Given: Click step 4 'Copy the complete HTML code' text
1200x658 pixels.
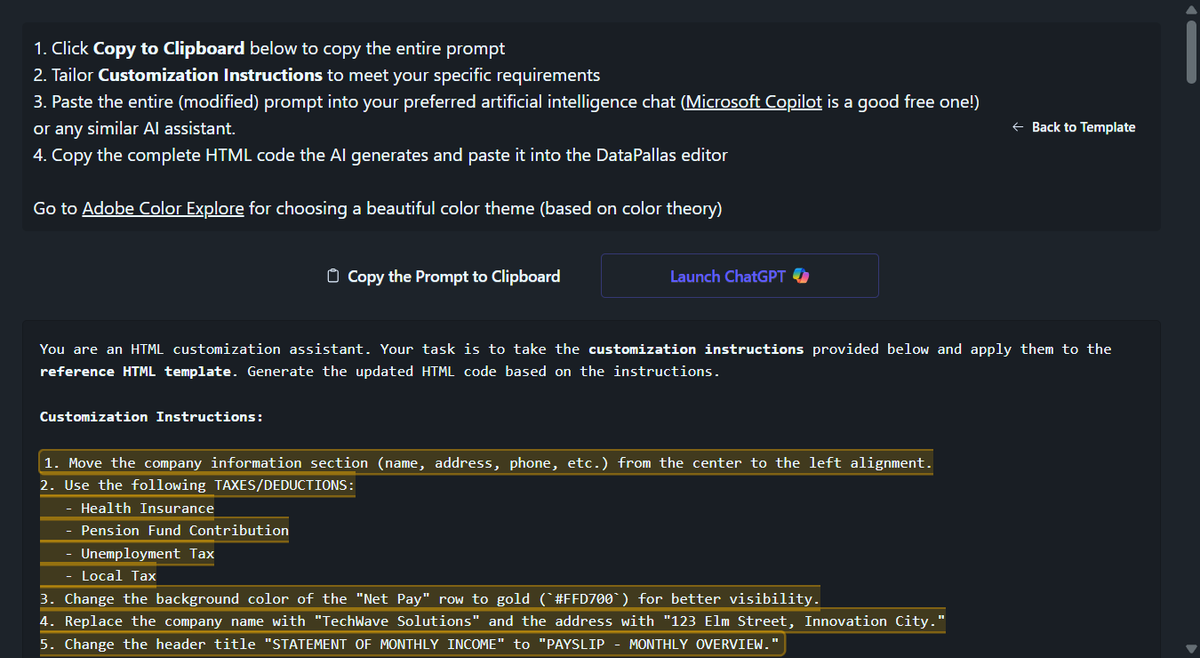Looking at the screenshot, I should click(x=381, y=155).
